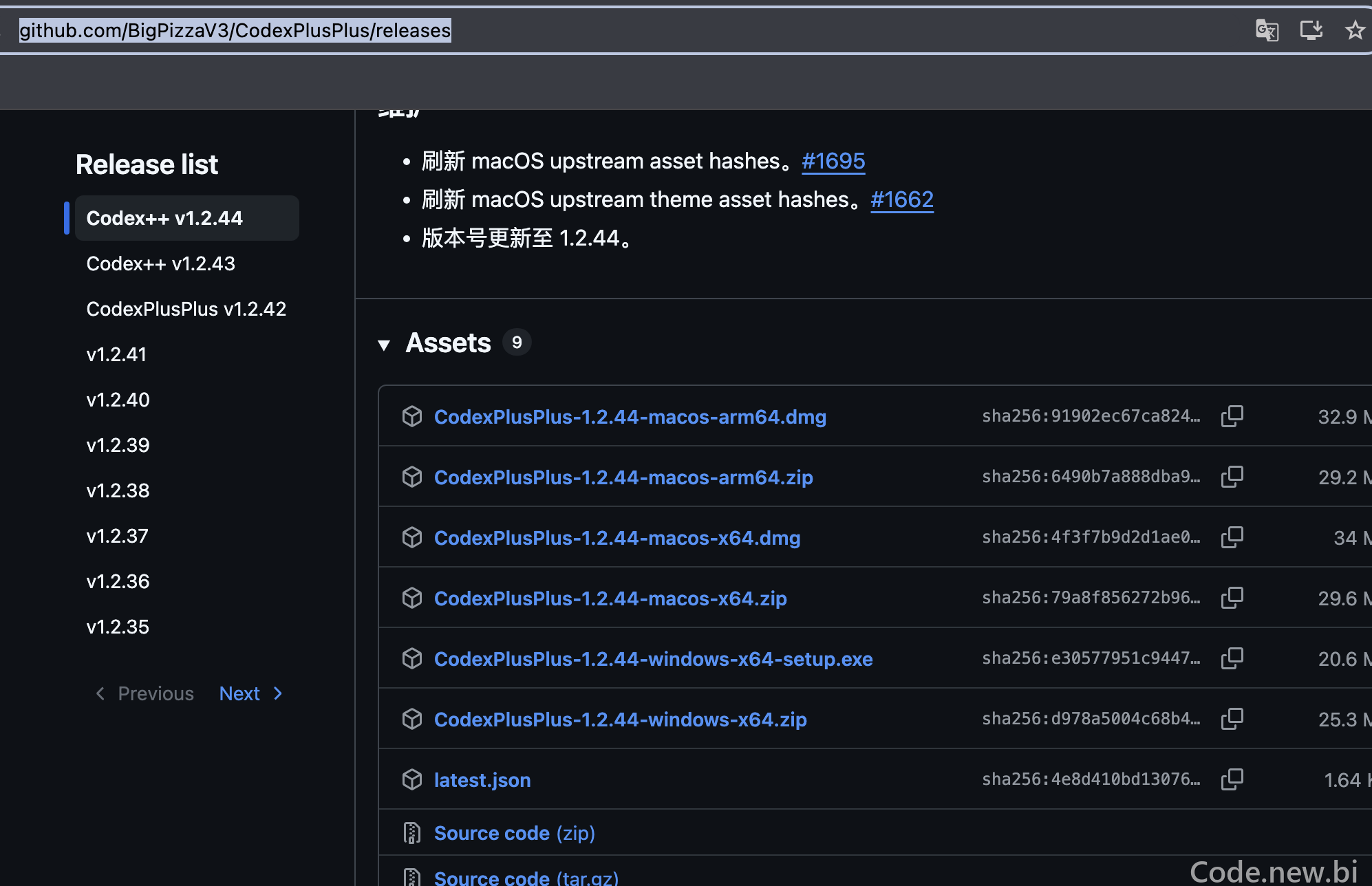
Task: Select Codex++ v1.2.44 in release list
Action: [186, 218]
